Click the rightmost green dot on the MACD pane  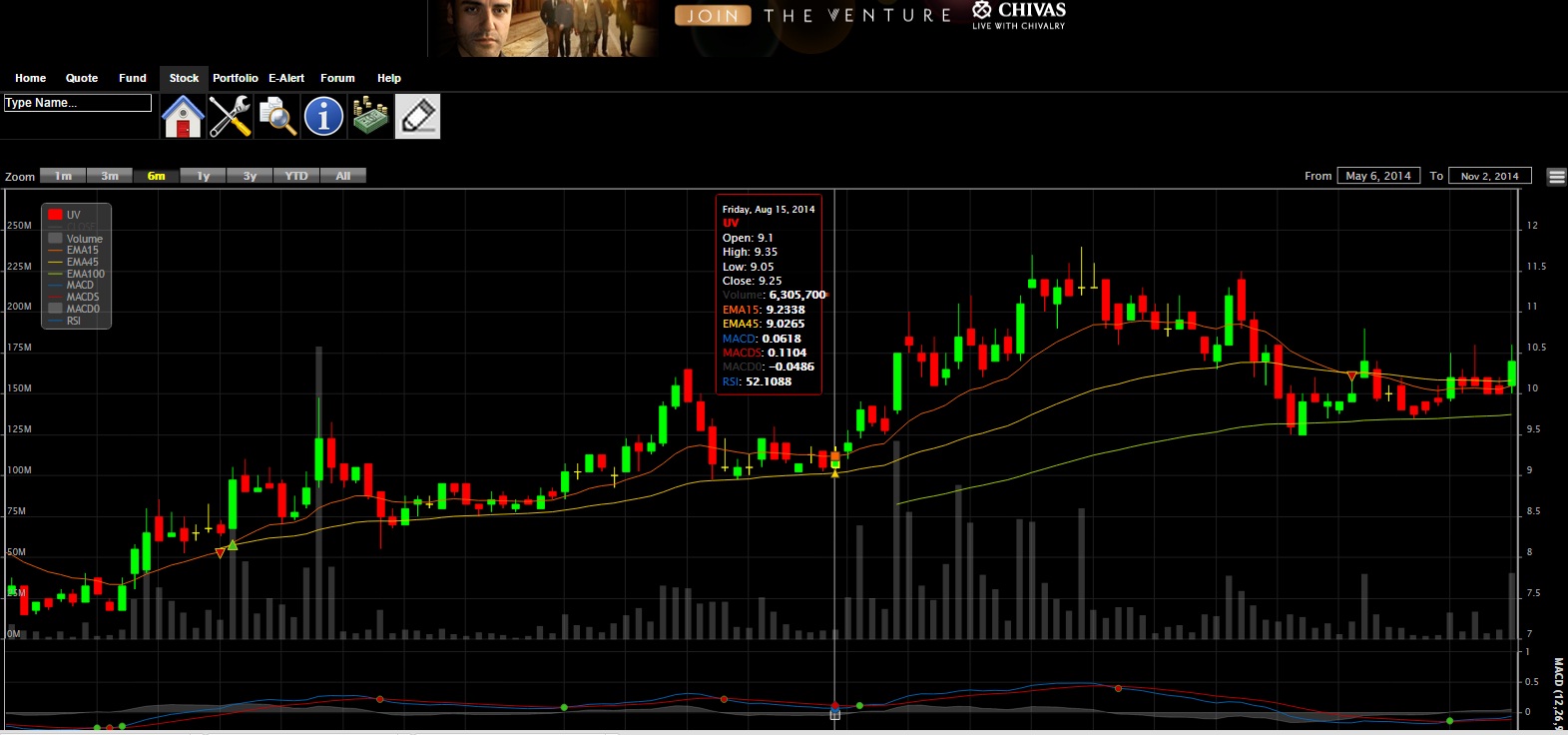click(1450, 720)
